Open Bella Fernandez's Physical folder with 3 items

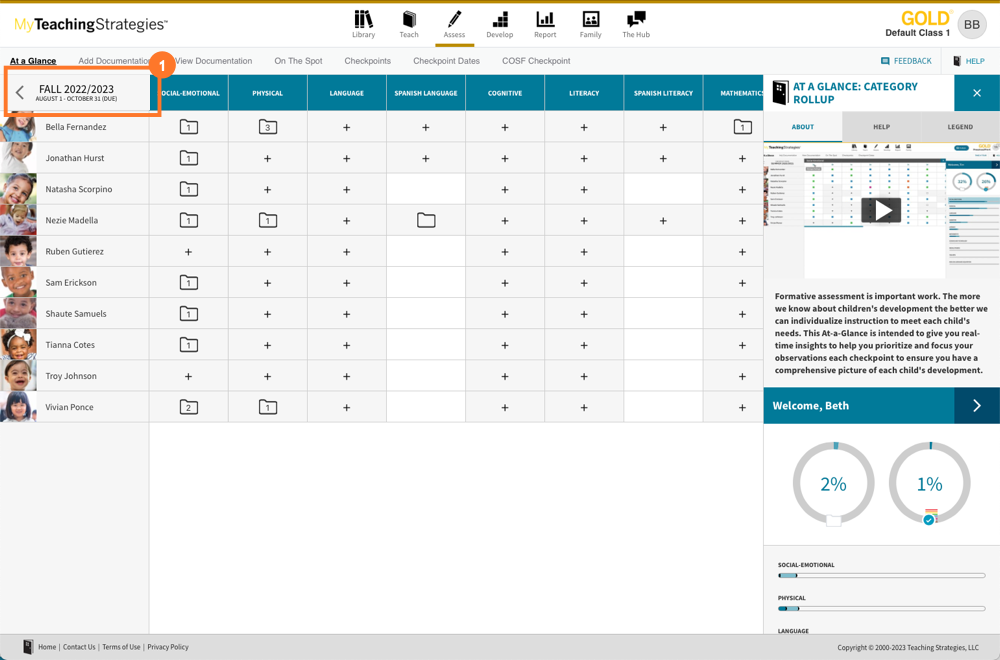pyautogui.click(x=267, y=127)
